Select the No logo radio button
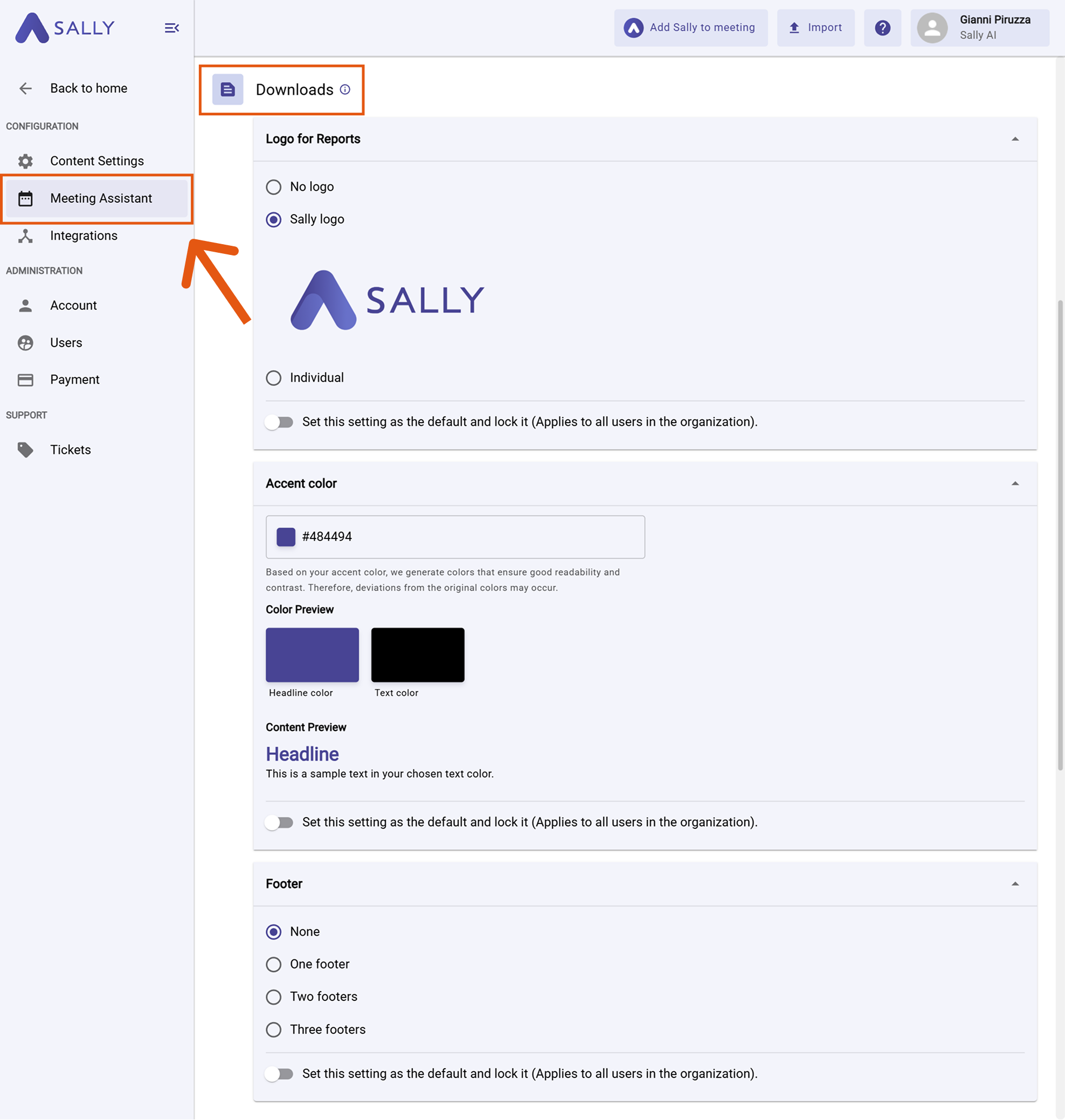This screenshot has width=1065, height=1120. coord(274,188)
